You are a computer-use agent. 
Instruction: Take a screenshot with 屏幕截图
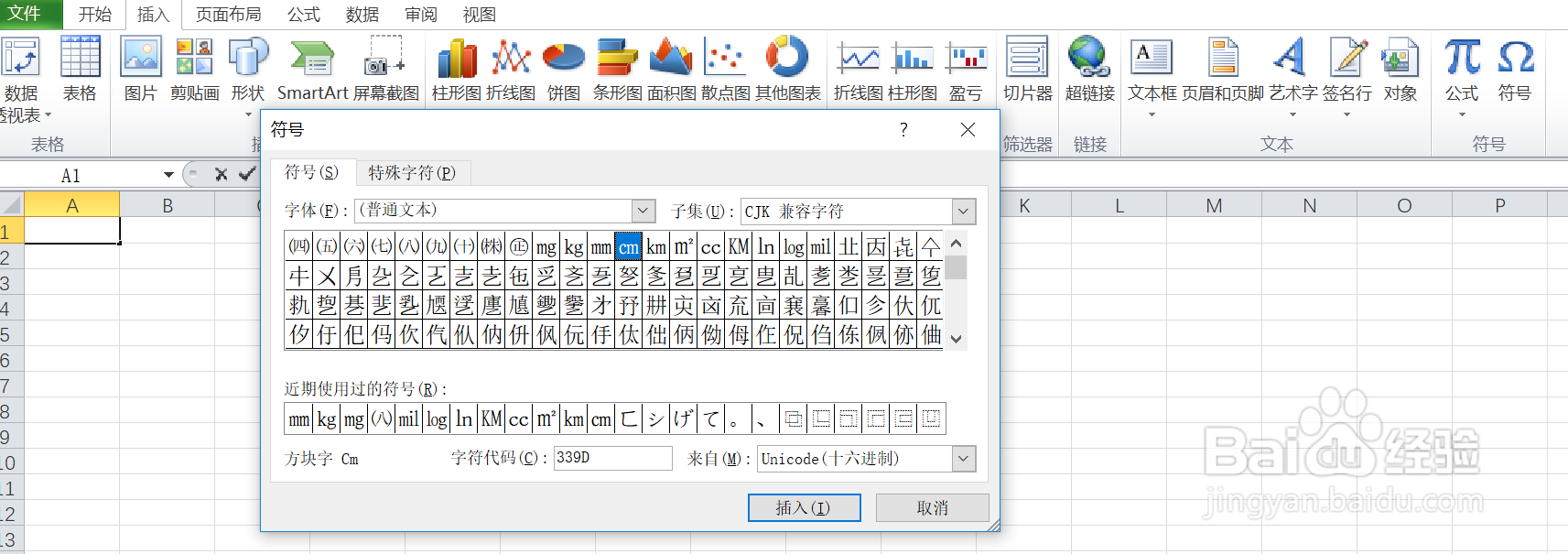pos(385,70)
